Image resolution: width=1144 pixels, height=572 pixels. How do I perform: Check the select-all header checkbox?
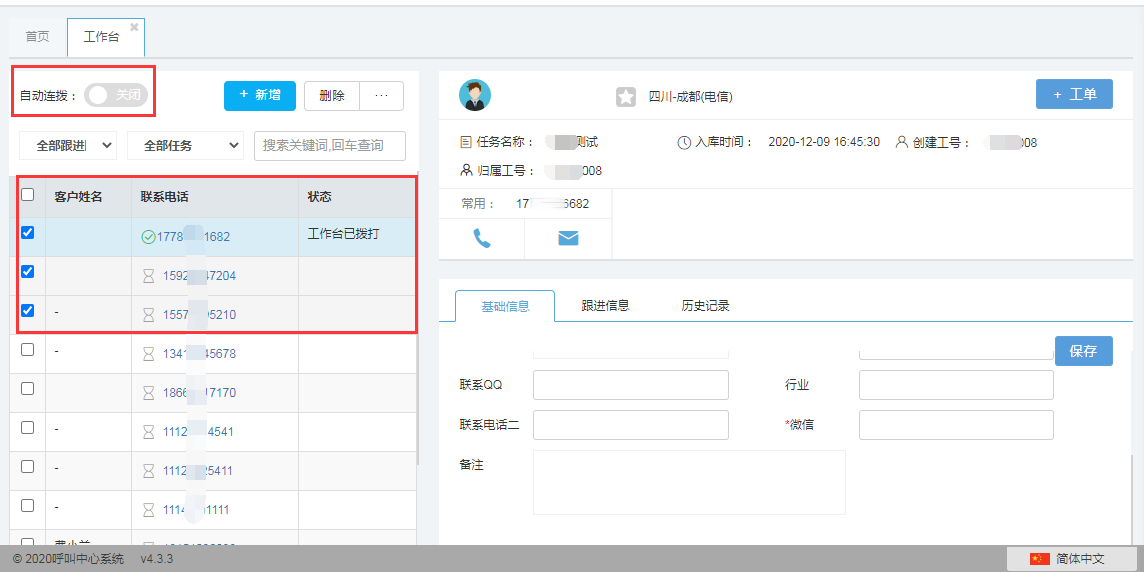(28, 195)
